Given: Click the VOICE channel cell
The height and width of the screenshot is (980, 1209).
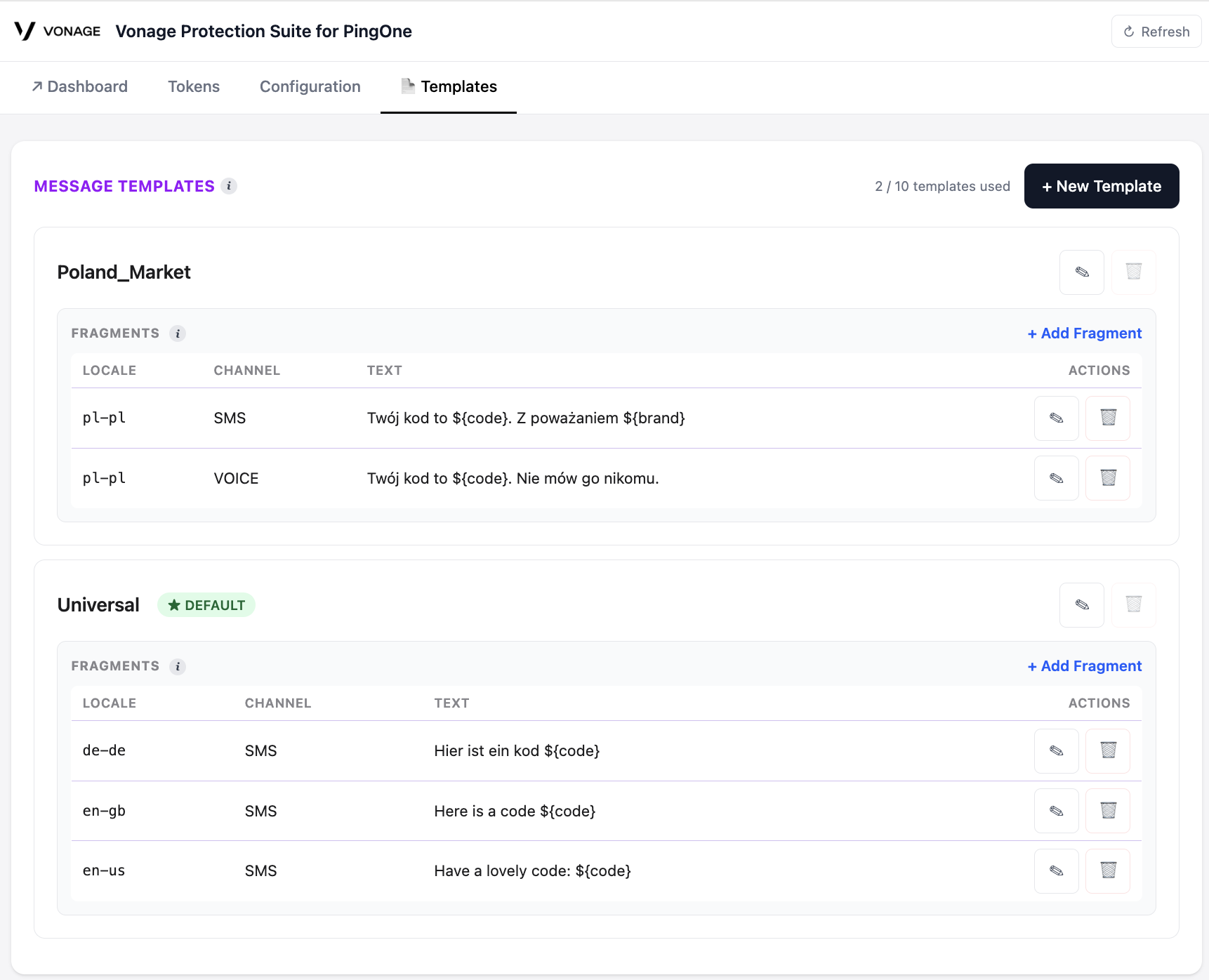Looking at the screenshot, I should 237,478.
